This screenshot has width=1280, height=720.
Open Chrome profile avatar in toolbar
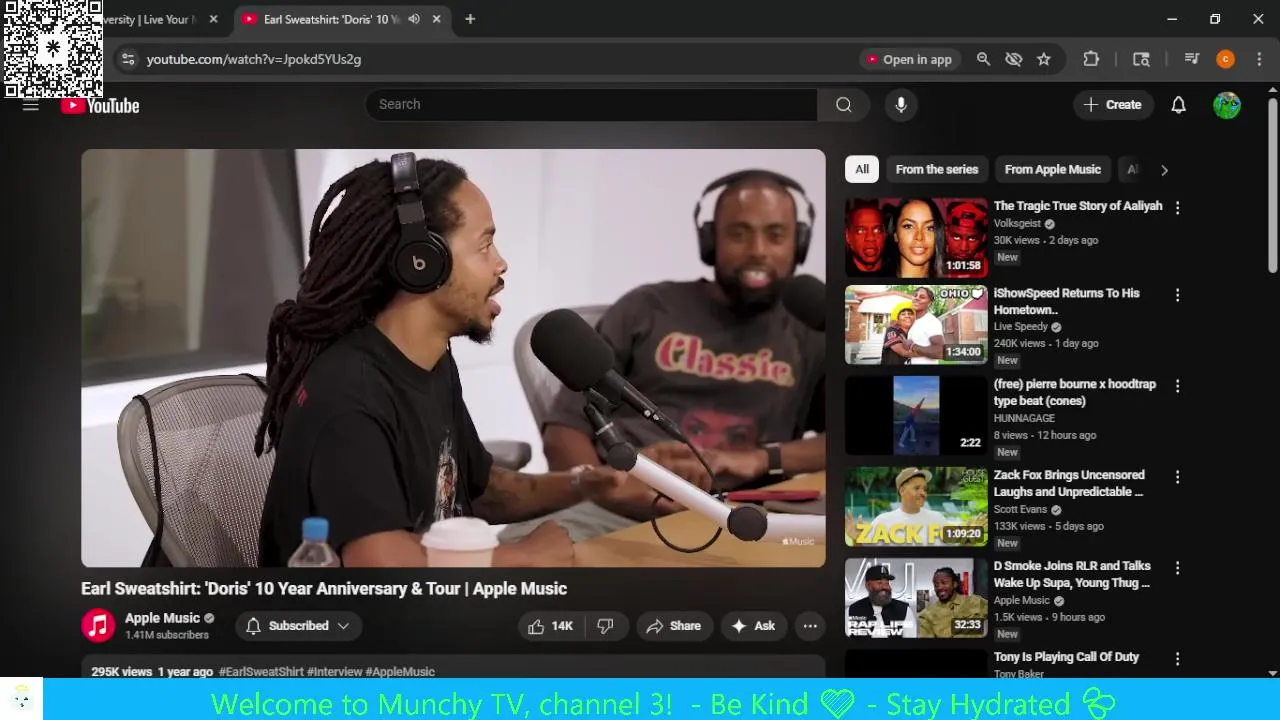1225,59
